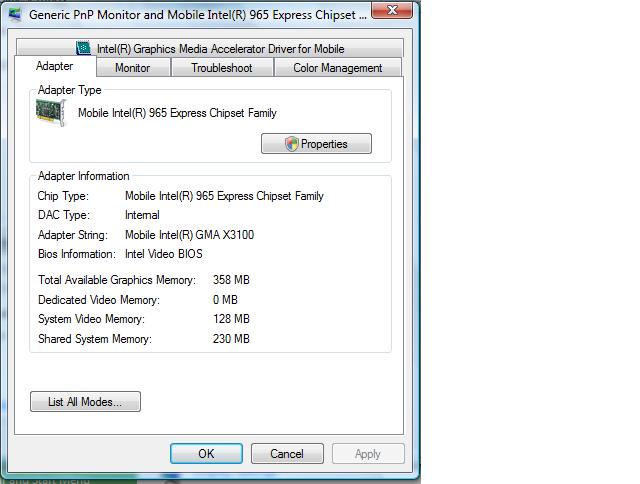Click the Bios Information label
640x484 pixels.
(77, 254)
